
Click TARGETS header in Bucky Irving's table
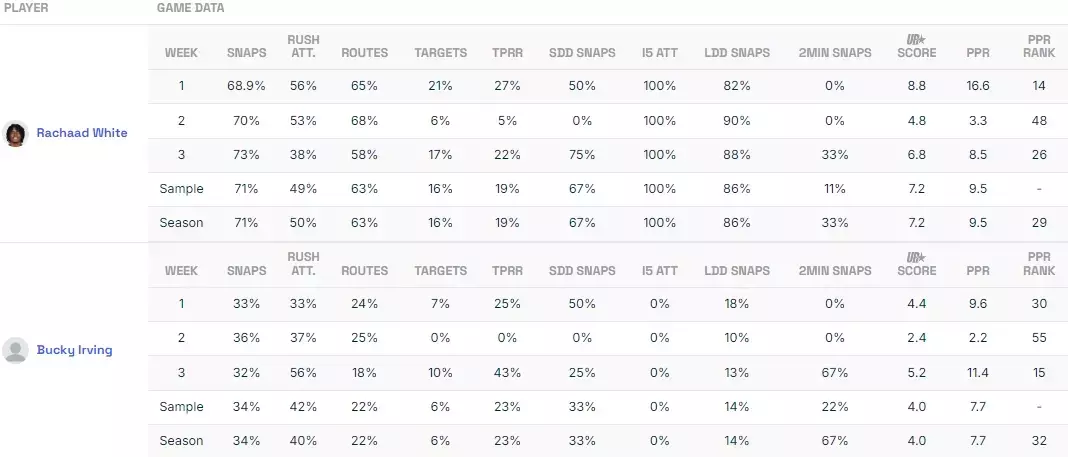(440, 271)
